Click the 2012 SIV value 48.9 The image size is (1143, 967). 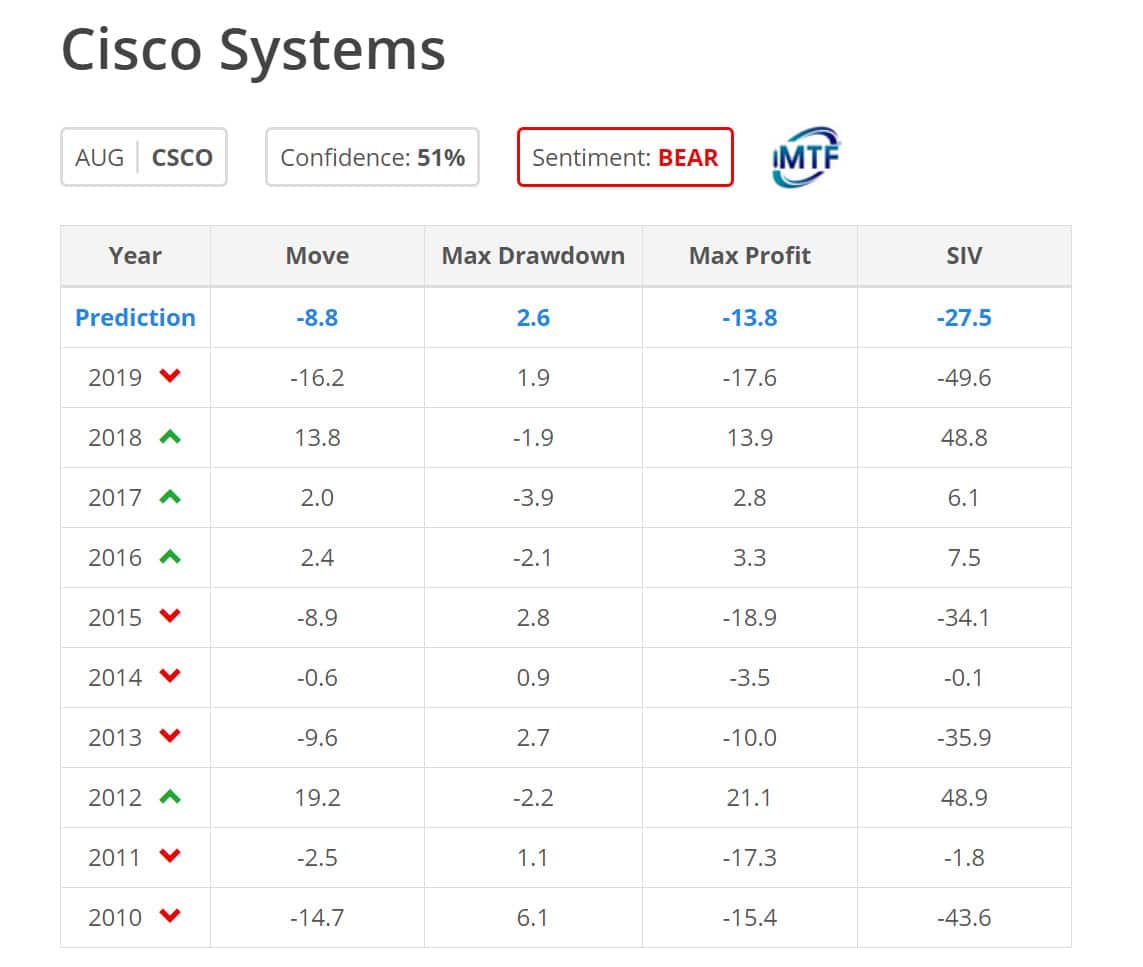964,797
